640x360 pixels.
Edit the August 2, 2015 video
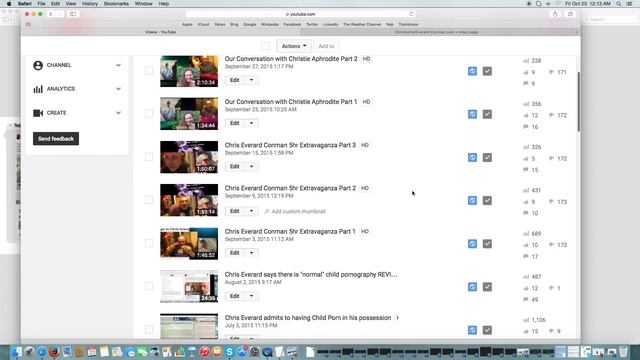235,296
